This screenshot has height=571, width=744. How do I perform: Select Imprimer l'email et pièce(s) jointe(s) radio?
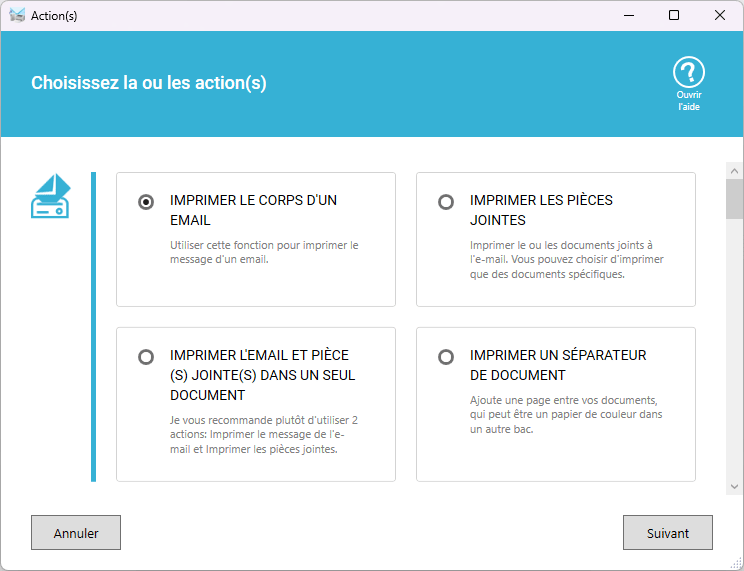coord(146,357)
